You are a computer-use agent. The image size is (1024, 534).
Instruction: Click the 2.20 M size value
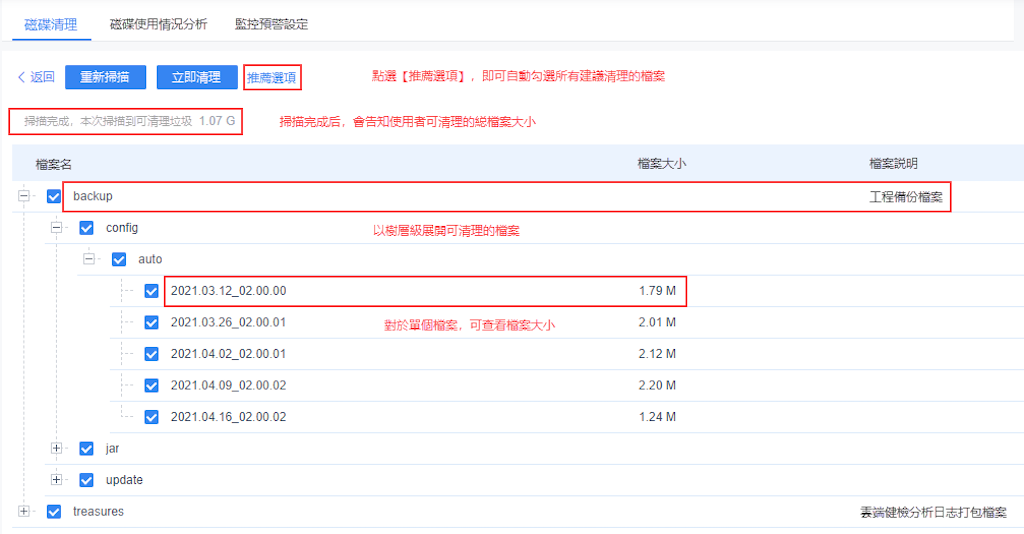tap(657, 385)
